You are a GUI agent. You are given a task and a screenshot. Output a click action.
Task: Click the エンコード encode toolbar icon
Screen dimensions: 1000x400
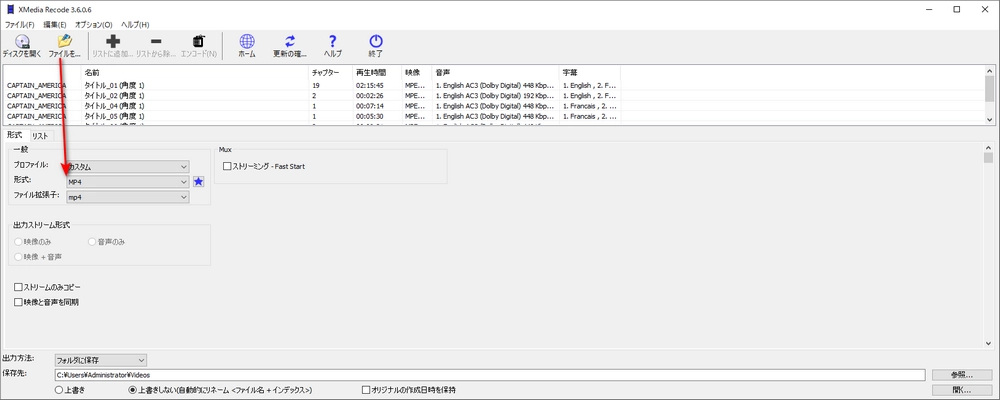(198, 42)
